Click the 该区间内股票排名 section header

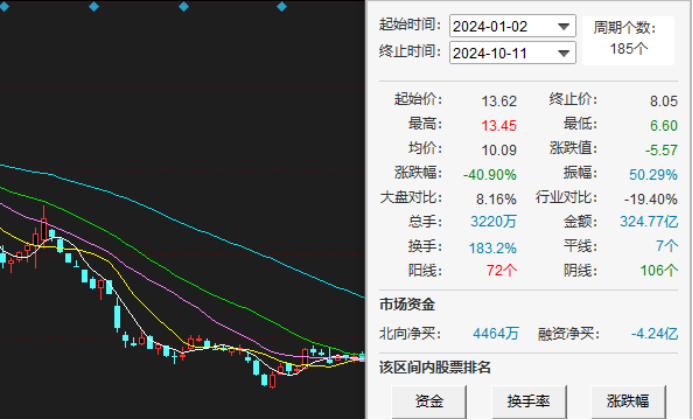point(435,367)
